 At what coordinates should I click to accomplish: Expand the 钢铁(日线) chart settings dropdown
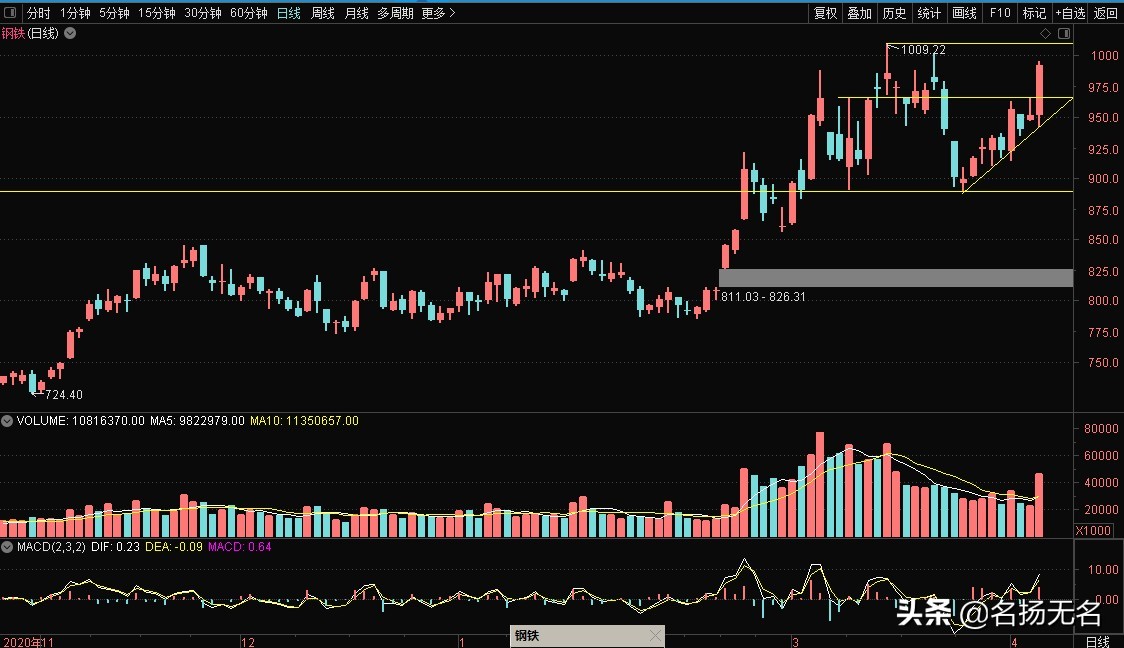70,33
